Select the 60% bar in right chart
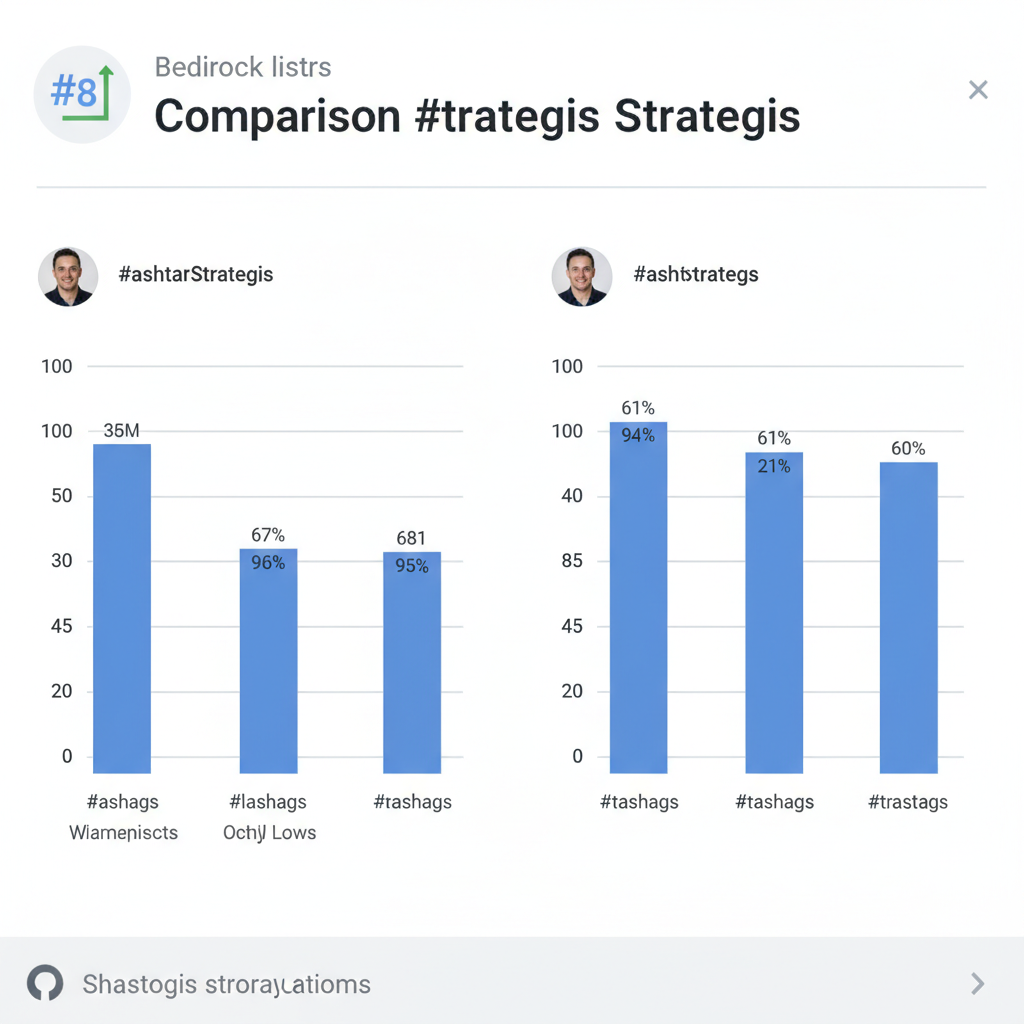The height and width of the screenshot is (1024, 1024). click(x=908, y=617)
